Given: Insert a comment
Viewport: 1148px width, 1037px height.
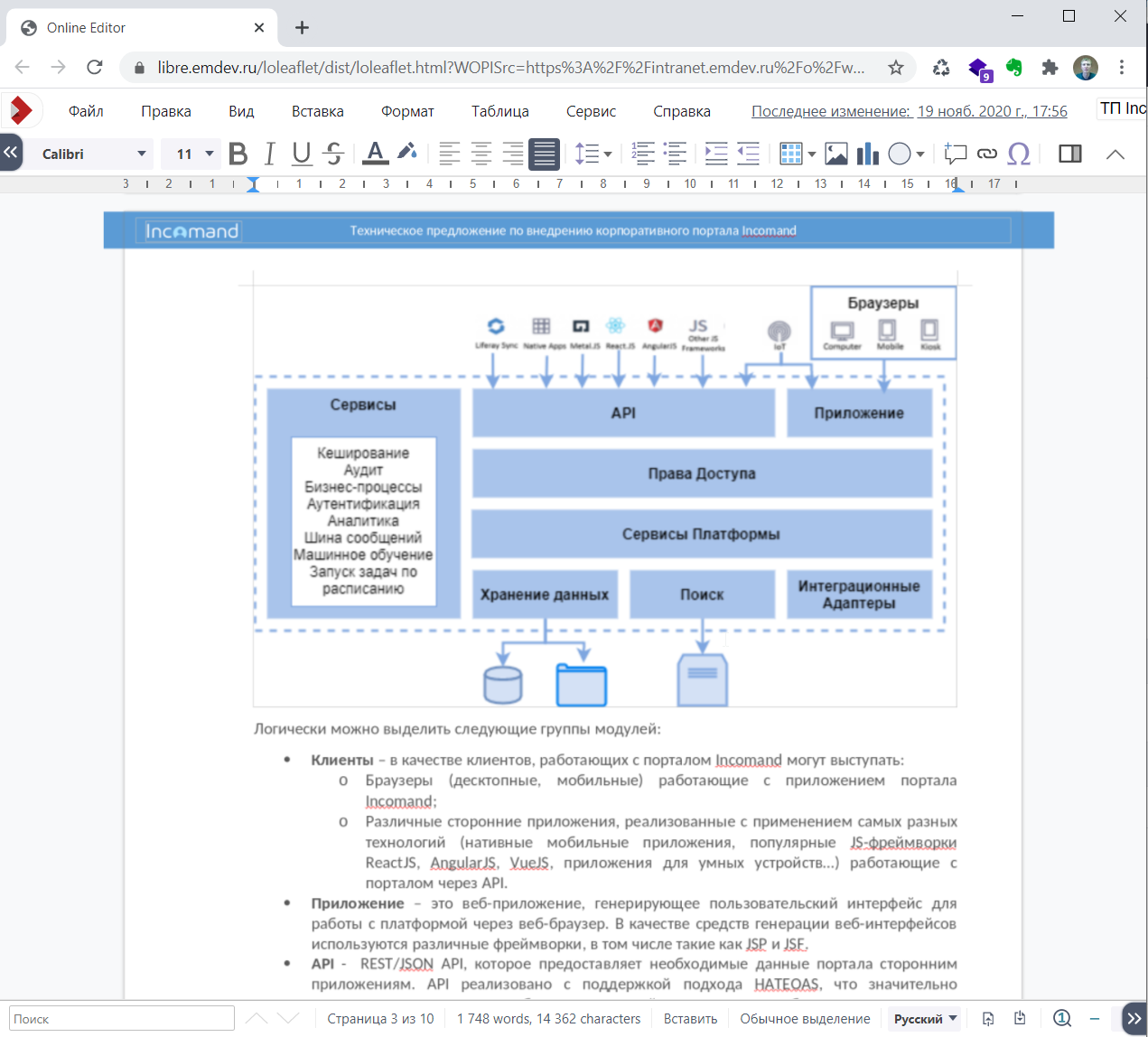Looking at the screenshot, I should click(956, 154).
